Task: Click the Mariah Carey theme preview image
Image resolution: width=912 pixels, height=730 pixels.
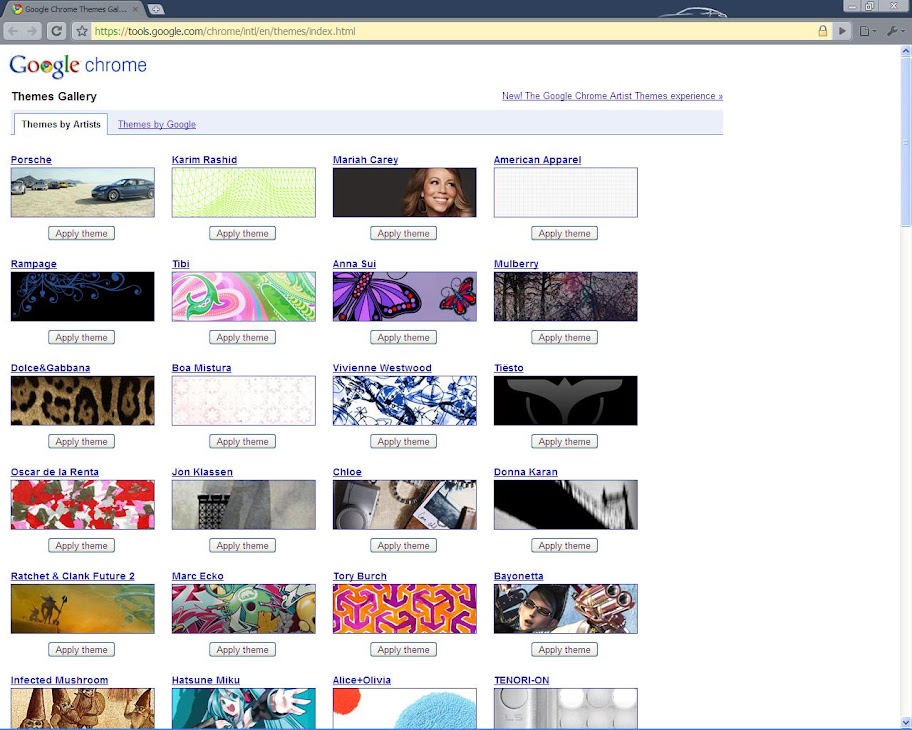Action: (x=405, y=193)
